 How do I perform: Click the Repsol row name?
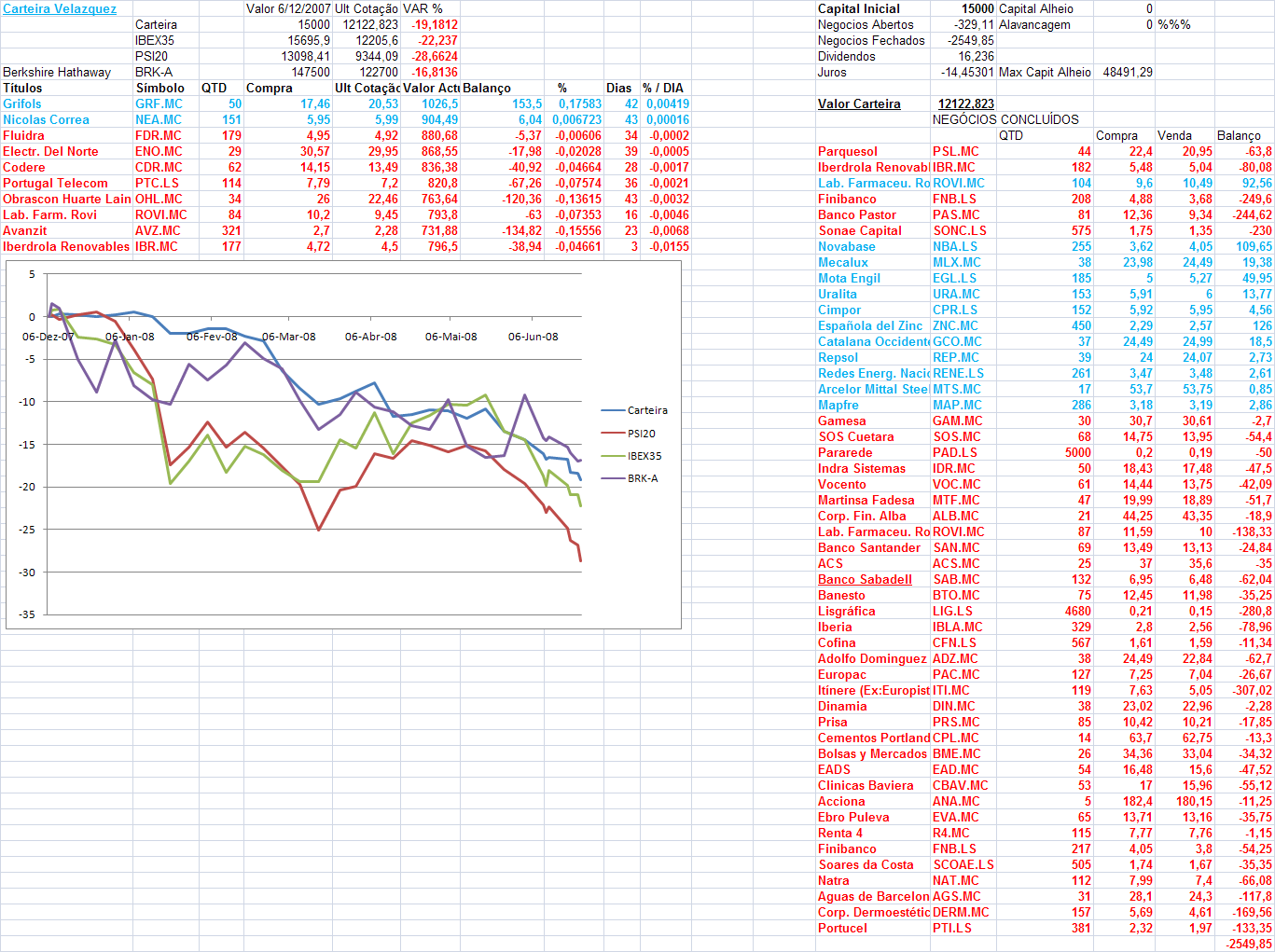click(838, 358)
